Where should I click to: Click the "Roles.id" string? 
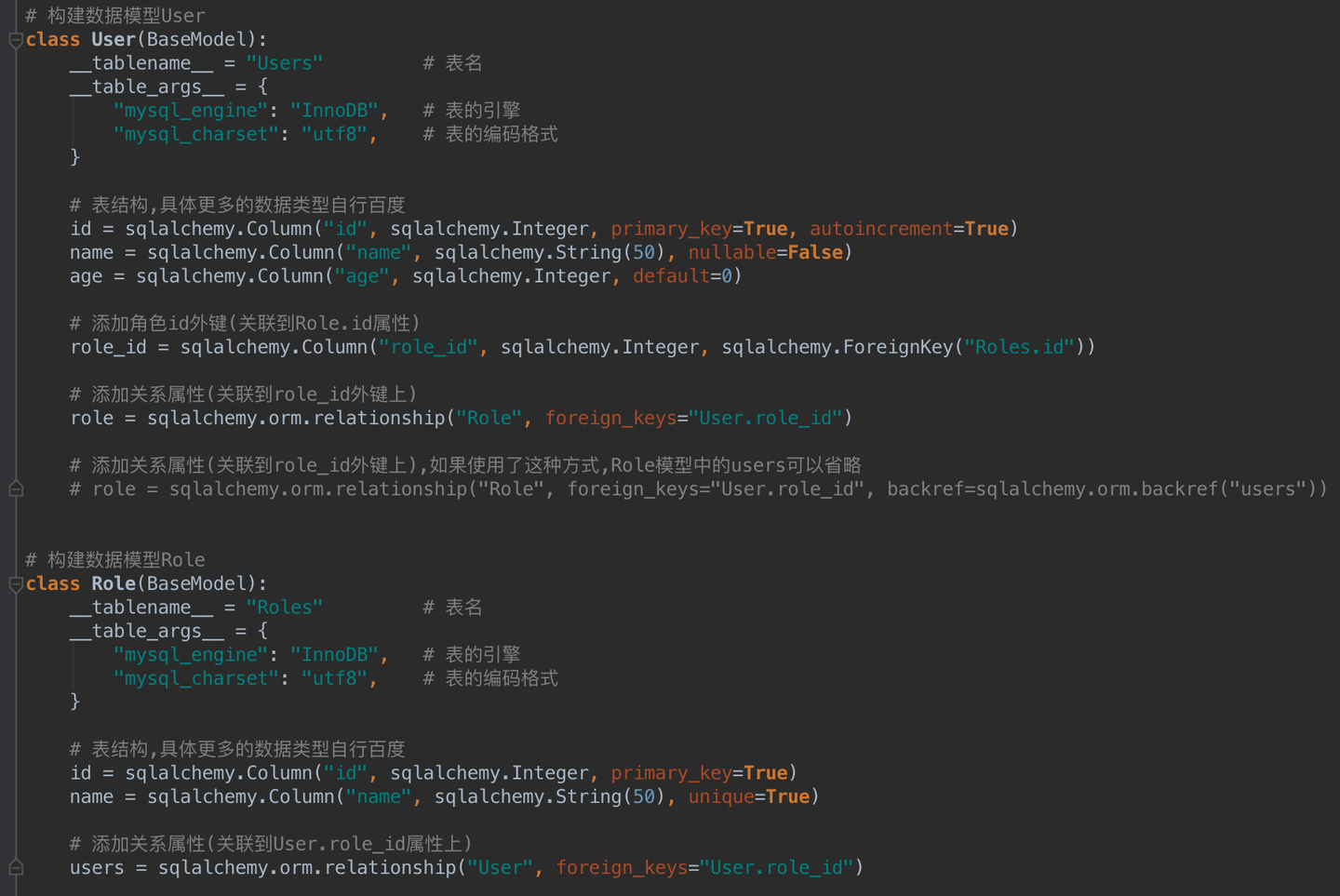click(x=1019, y=347)
